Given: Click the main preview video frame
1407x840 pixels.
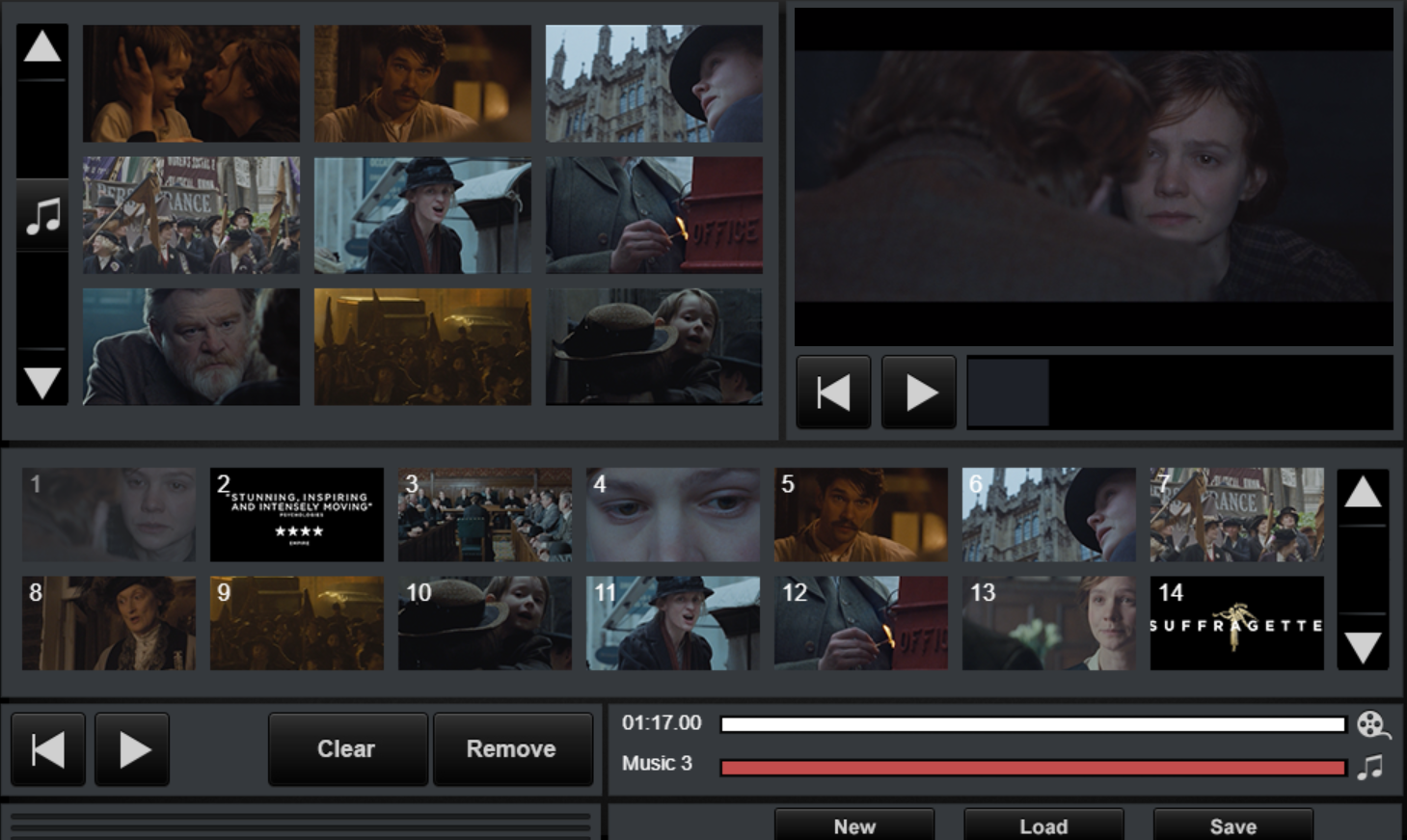Looking at the screenshot, I should (x=1094, y=176).
